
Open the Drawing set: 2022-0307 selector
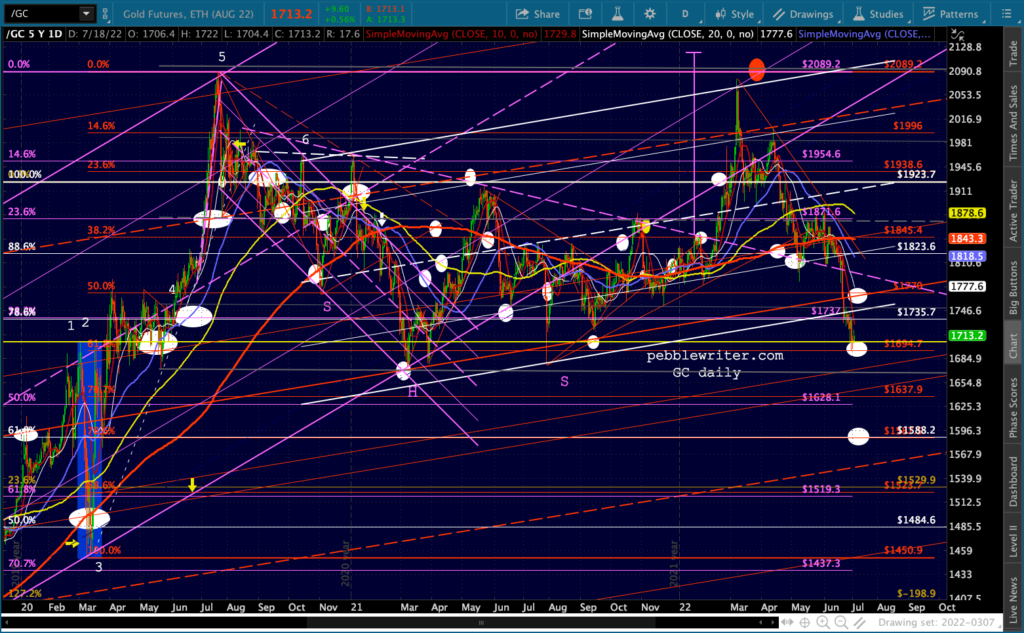pos(936,623)
